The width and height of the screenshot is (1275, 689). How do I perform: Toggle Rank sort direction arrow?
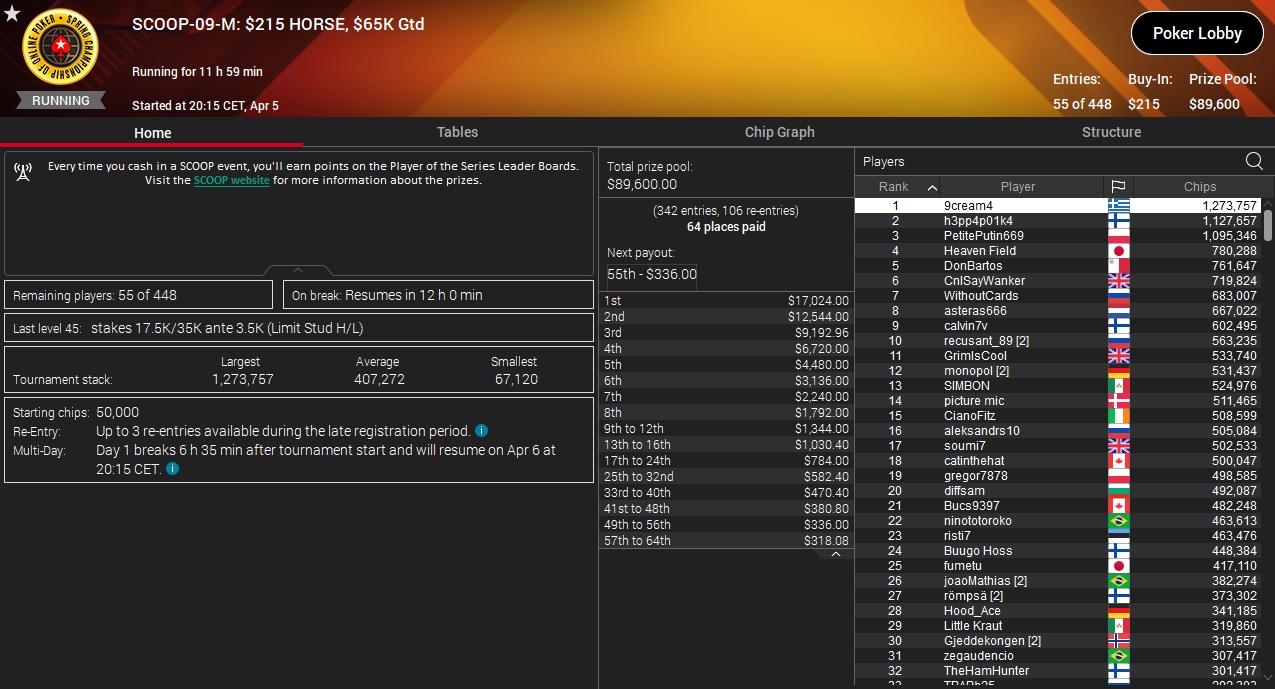click(932, 187)
